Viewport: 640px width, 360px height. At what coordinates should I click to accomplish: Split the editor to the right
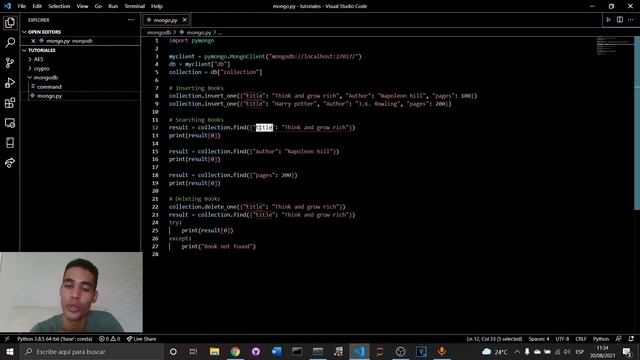(620, 20)
